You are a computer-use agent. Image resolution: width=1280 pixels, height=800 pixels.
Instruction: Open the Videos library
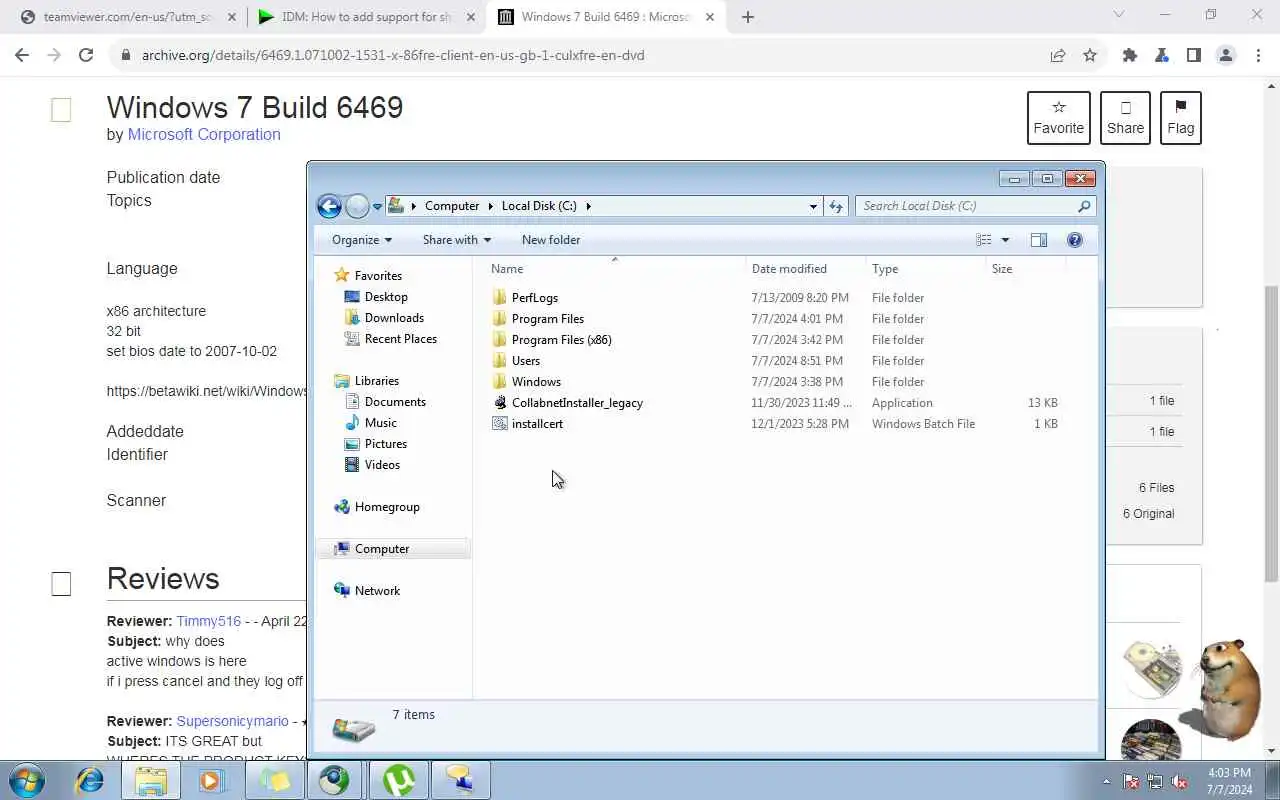(382, 465)
